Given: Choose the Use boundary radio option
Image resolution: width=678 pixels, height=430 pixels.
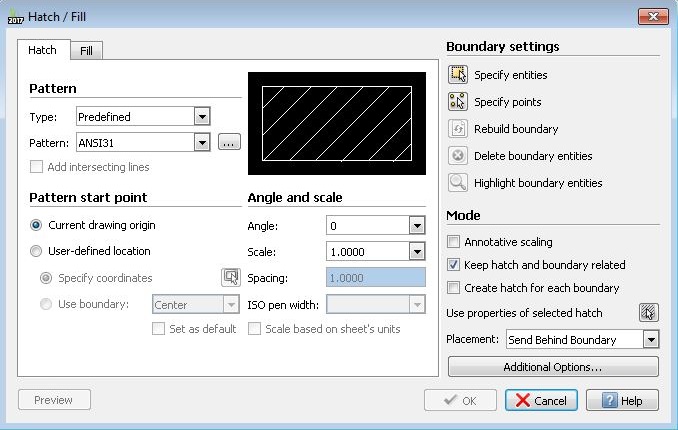Looking at the screenshot, I should tap(46, 304).
